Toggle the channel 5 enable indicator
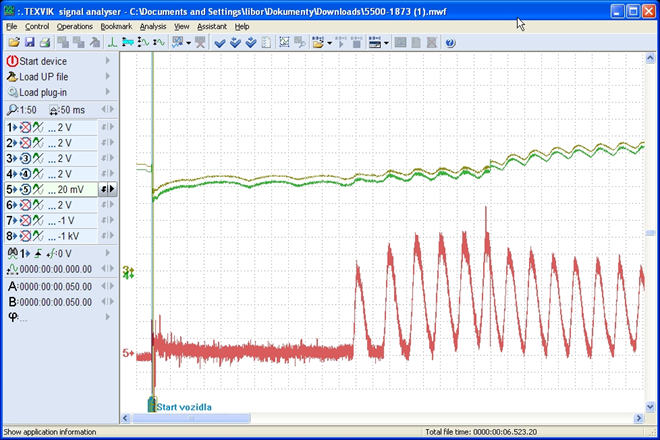The height and width of the screenshot is (440, 660). [x=26, y=189]
